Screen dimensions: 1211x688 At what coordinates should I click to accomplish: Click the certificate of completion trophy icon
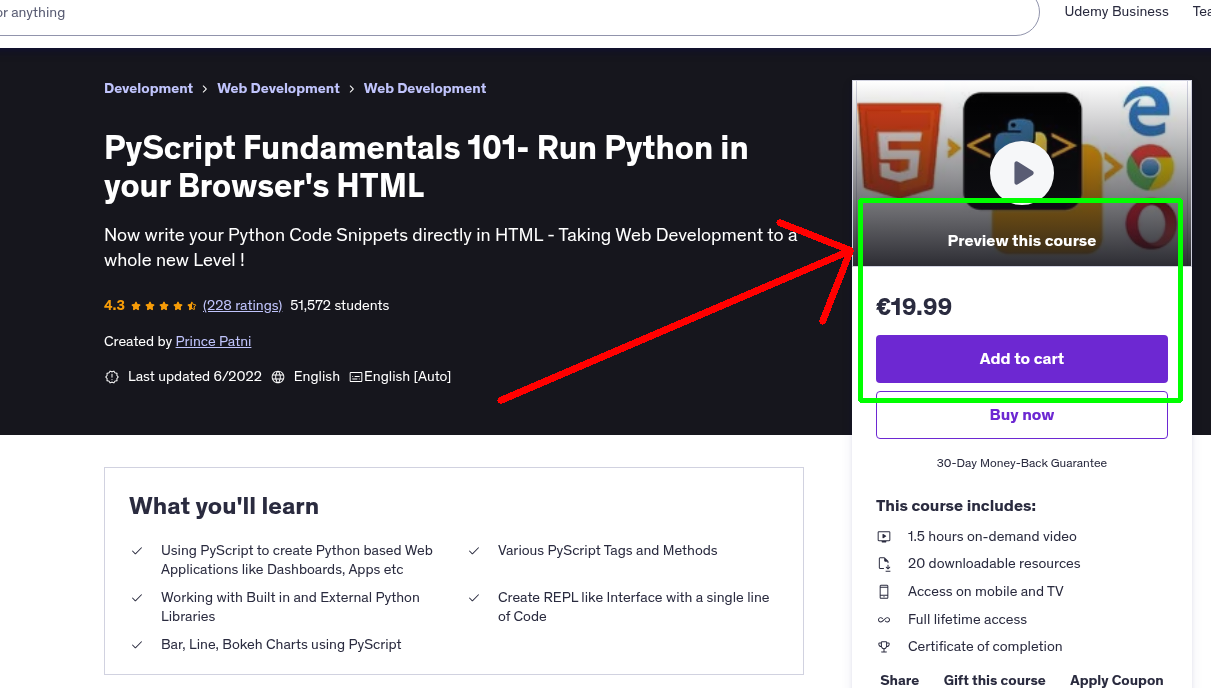[884, 646]
